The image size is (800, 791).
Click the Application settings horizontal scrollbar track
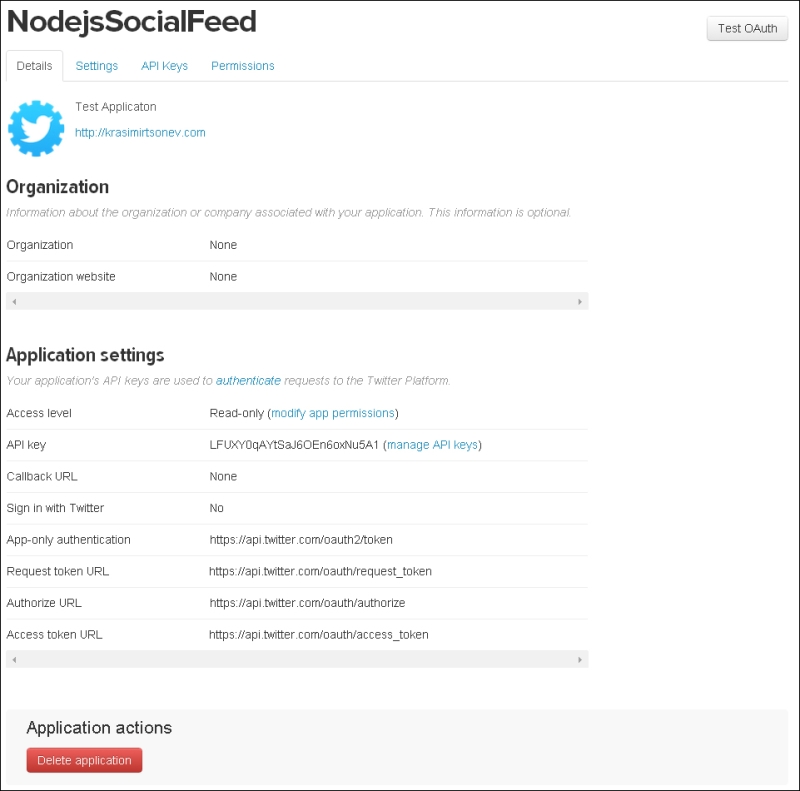pos(297,659)
